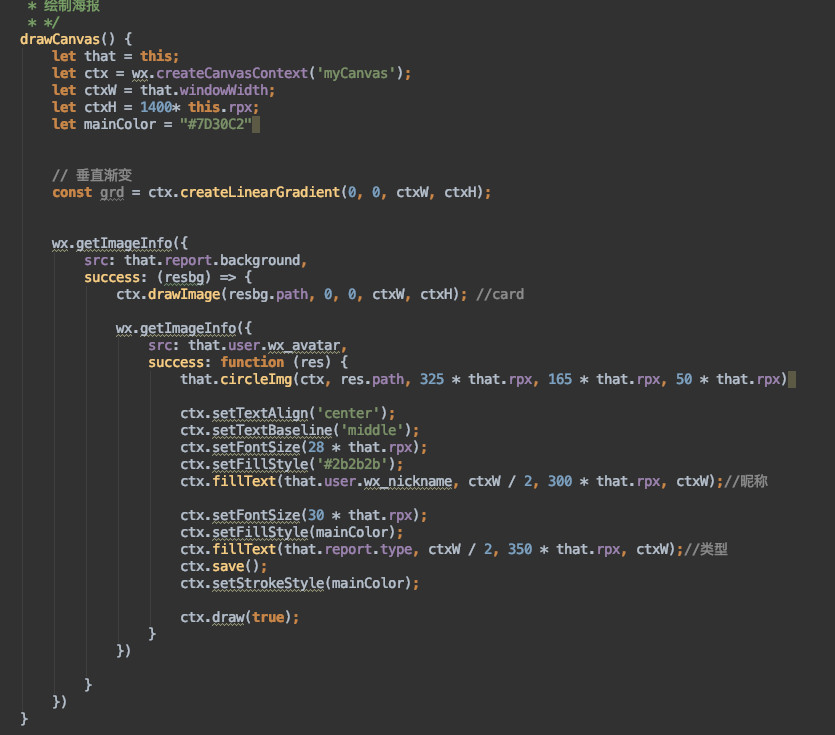Click the number 325 in the circleImg line
The image size is (835, 735).
click(432, 379)
